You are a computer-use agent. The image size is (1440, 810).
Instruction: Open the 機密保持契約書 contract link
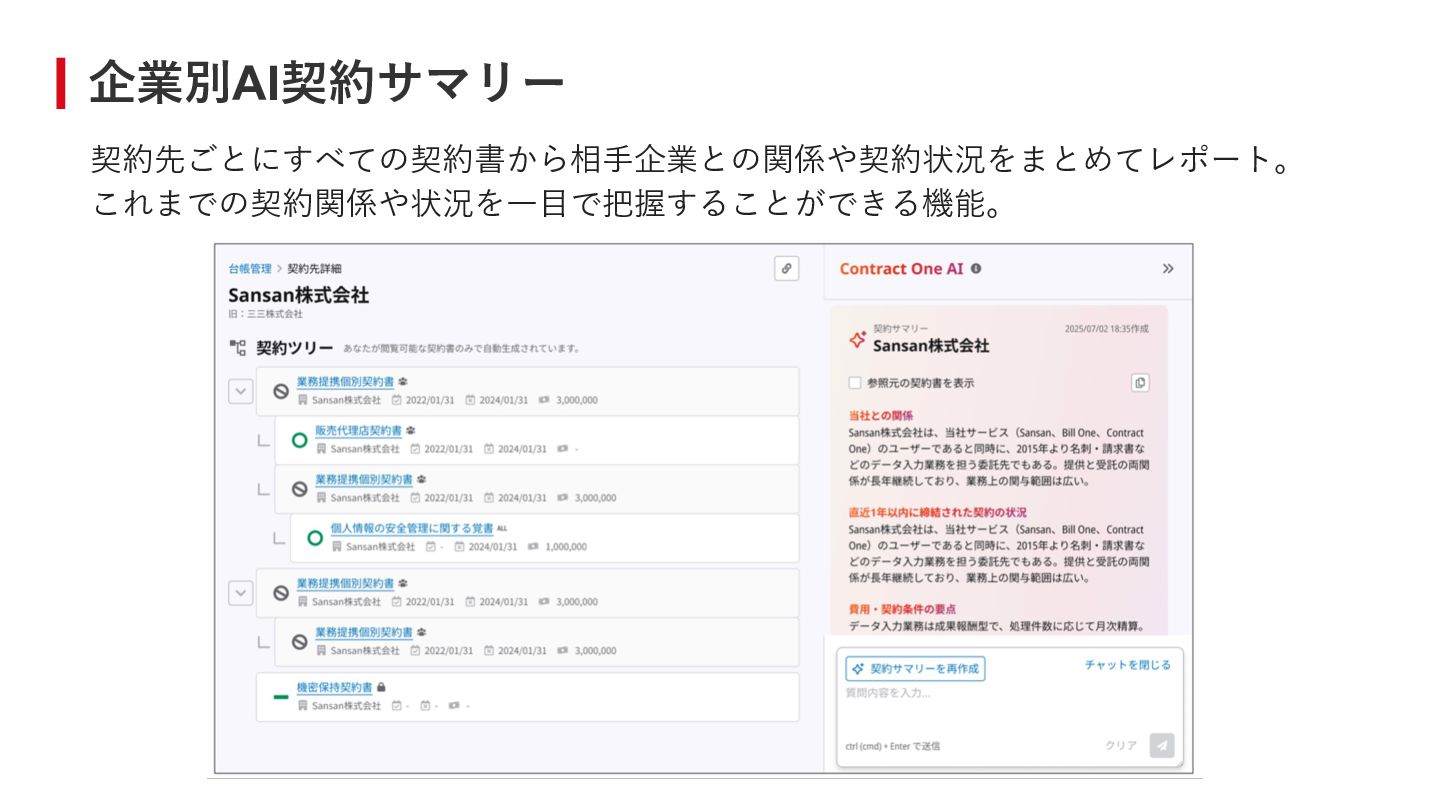[x=334, y=688]
